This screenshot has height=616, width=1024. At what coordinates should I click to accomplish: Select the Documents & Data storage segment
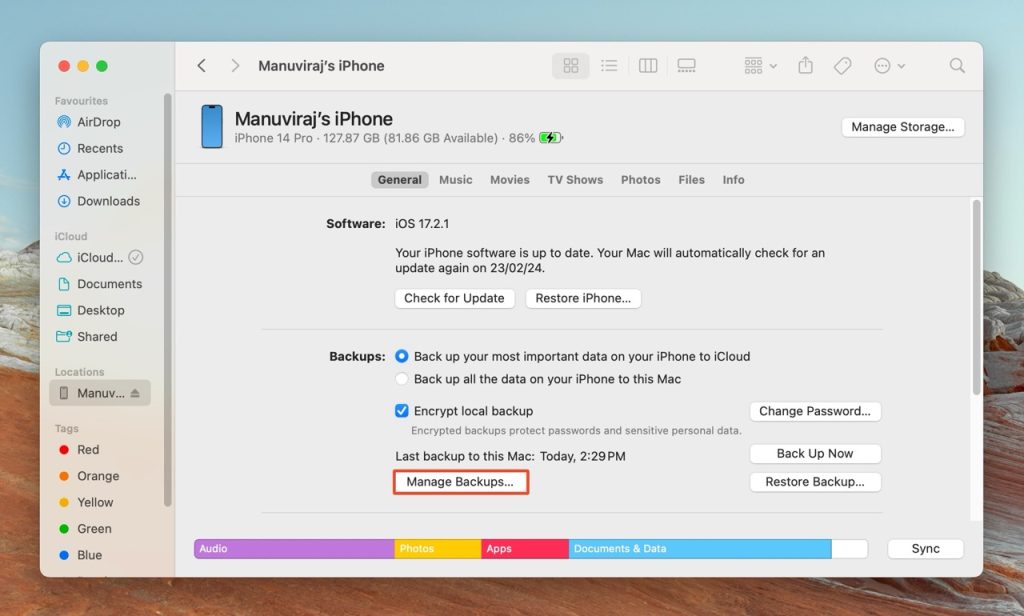click(700, 549)
